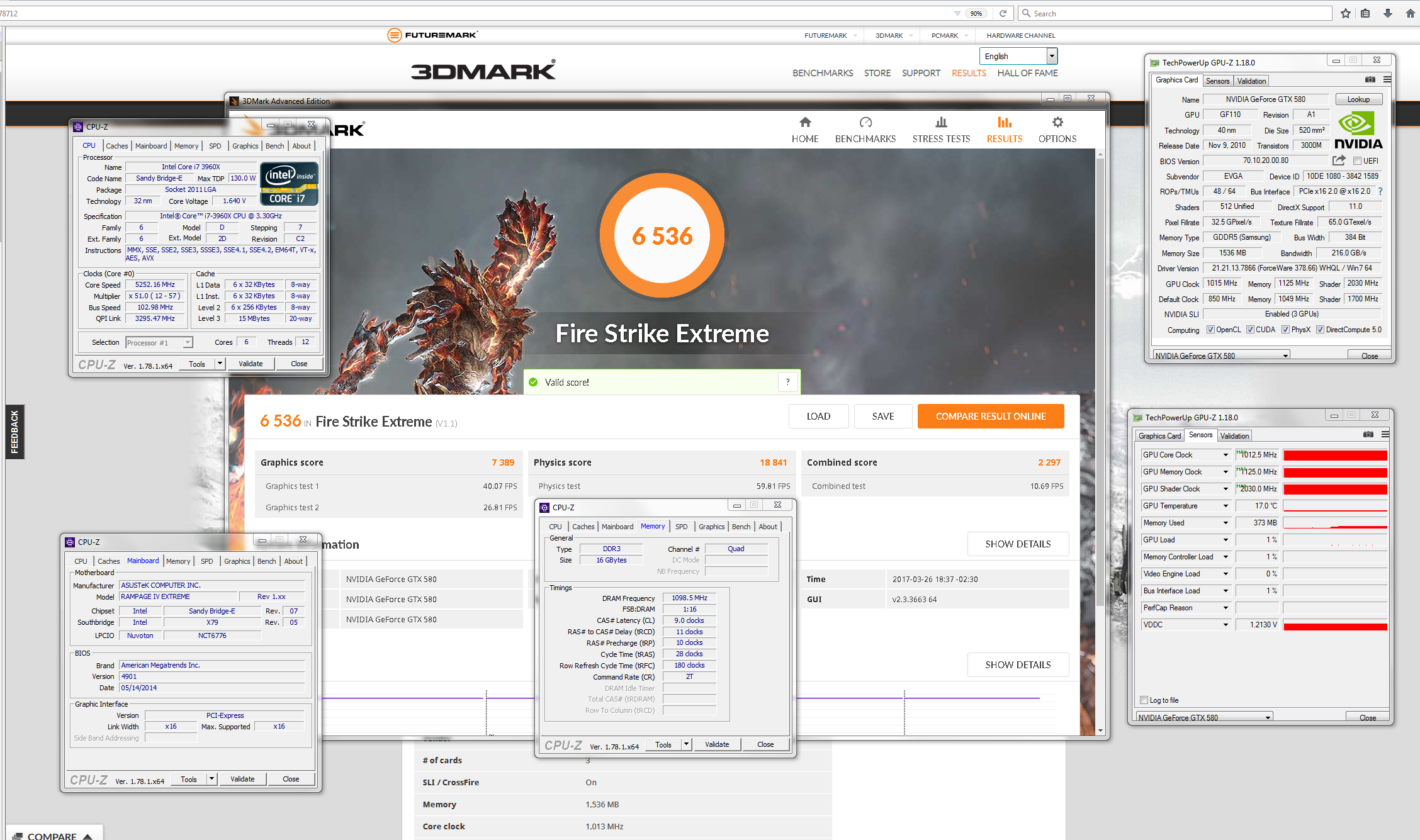Open the hamburger menu in GPU-Z Sensors window
The width and height of the screenshot is (1420, 840).
pyautogui.click(x=1385, y=435)
